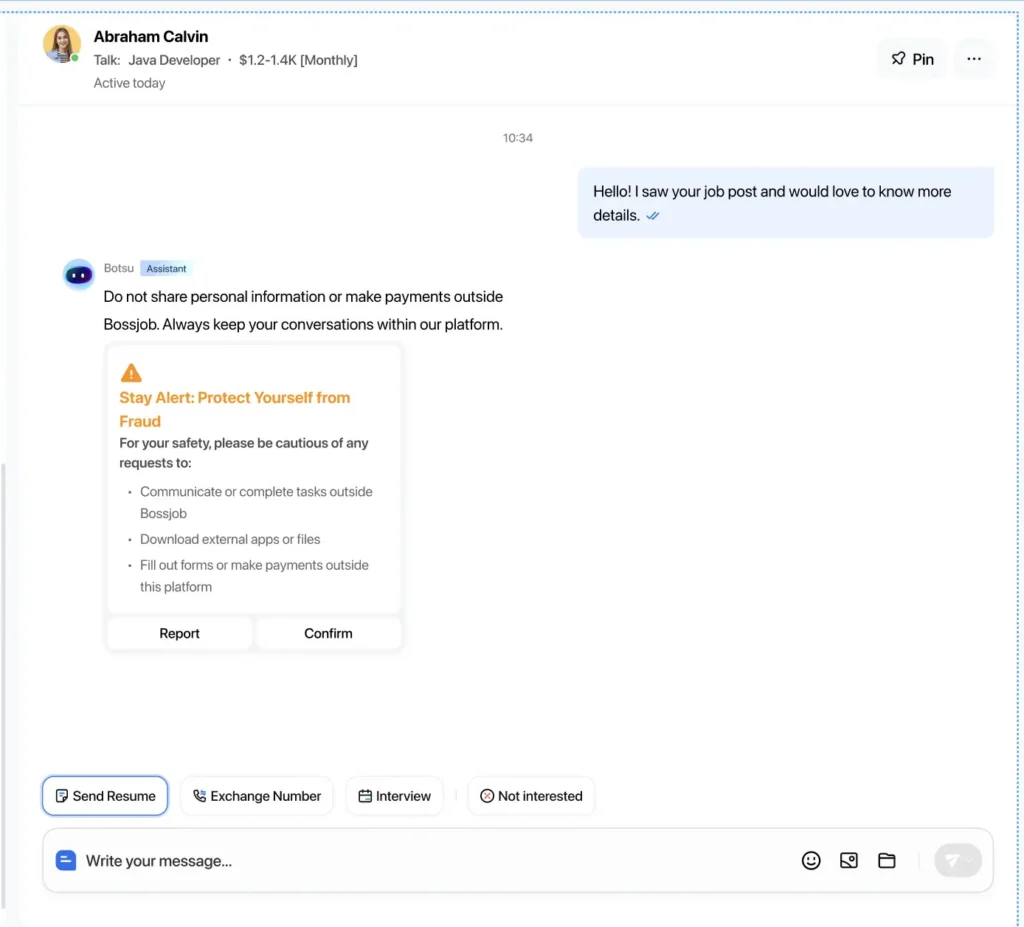Attach an image using picture icon

(848, 860)
